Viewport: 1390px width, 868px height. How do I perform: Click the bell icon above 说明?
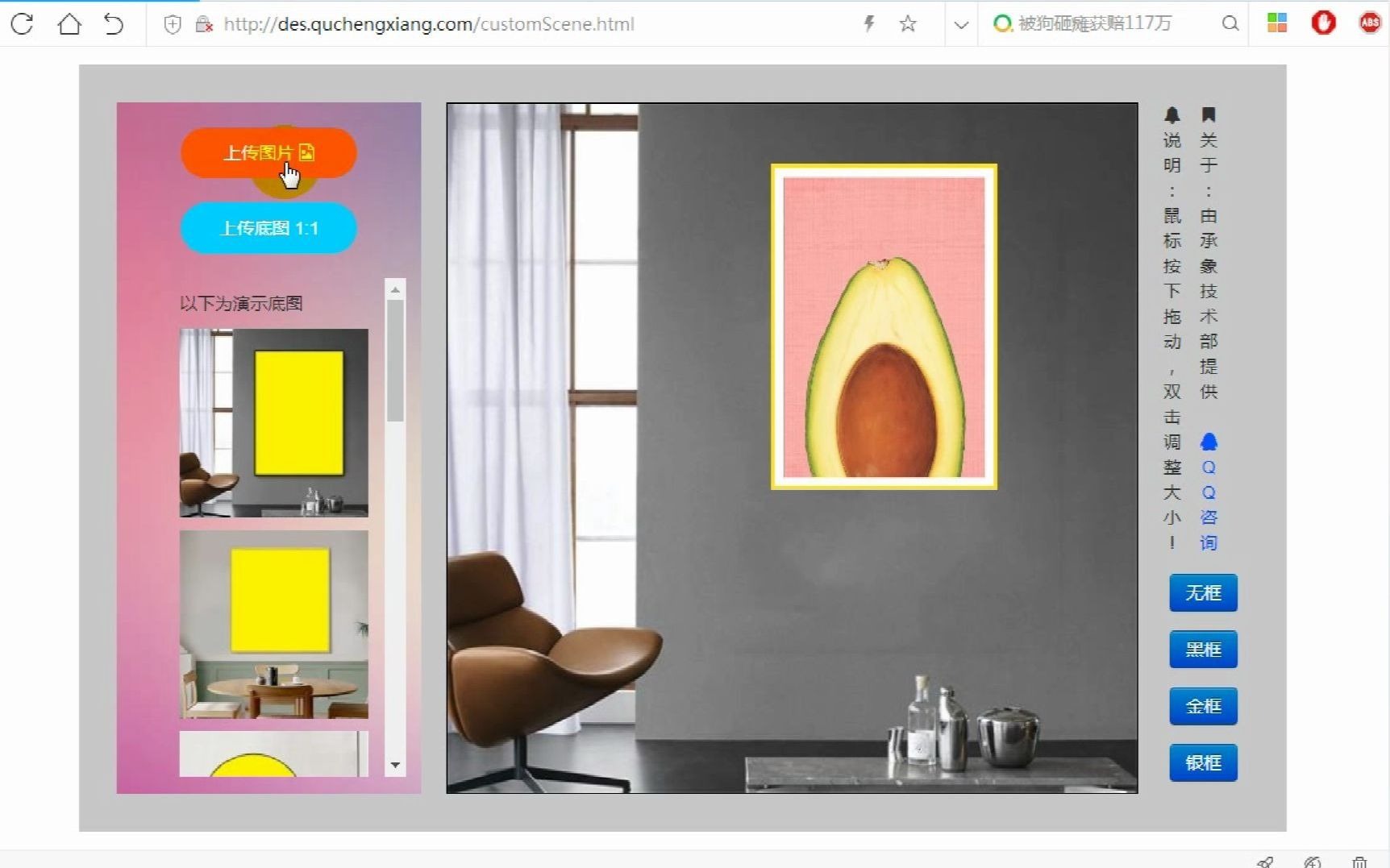coord(1172,115)
